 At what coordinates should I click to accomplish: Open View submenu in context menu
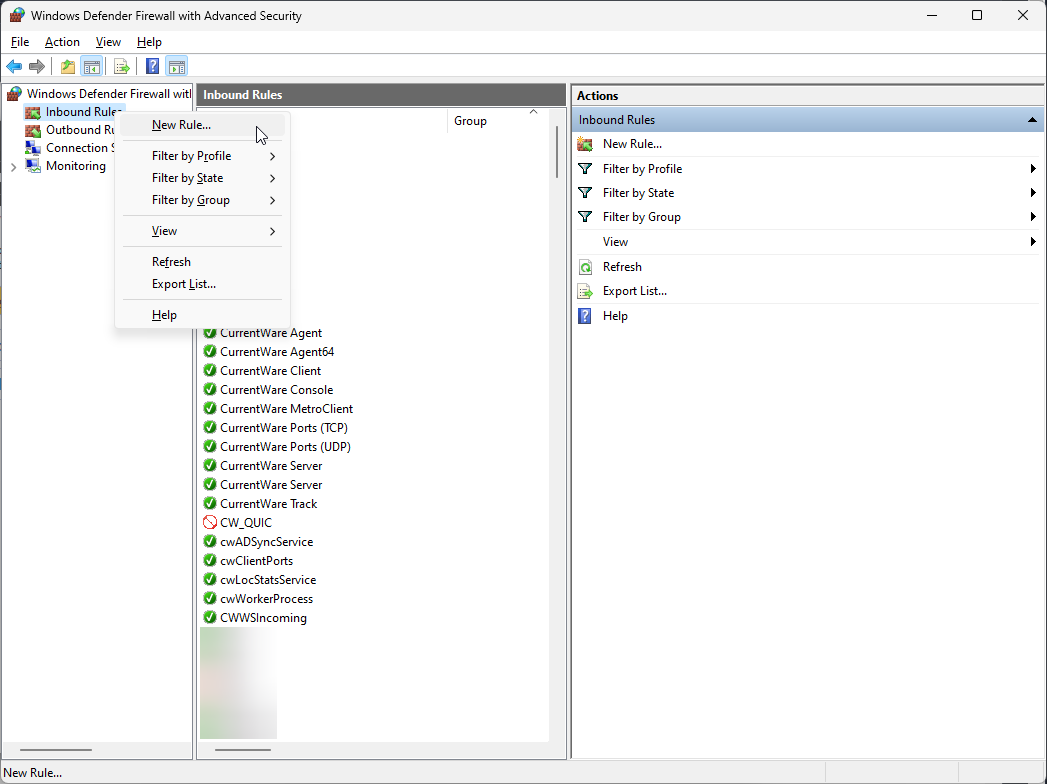(203, 231)
